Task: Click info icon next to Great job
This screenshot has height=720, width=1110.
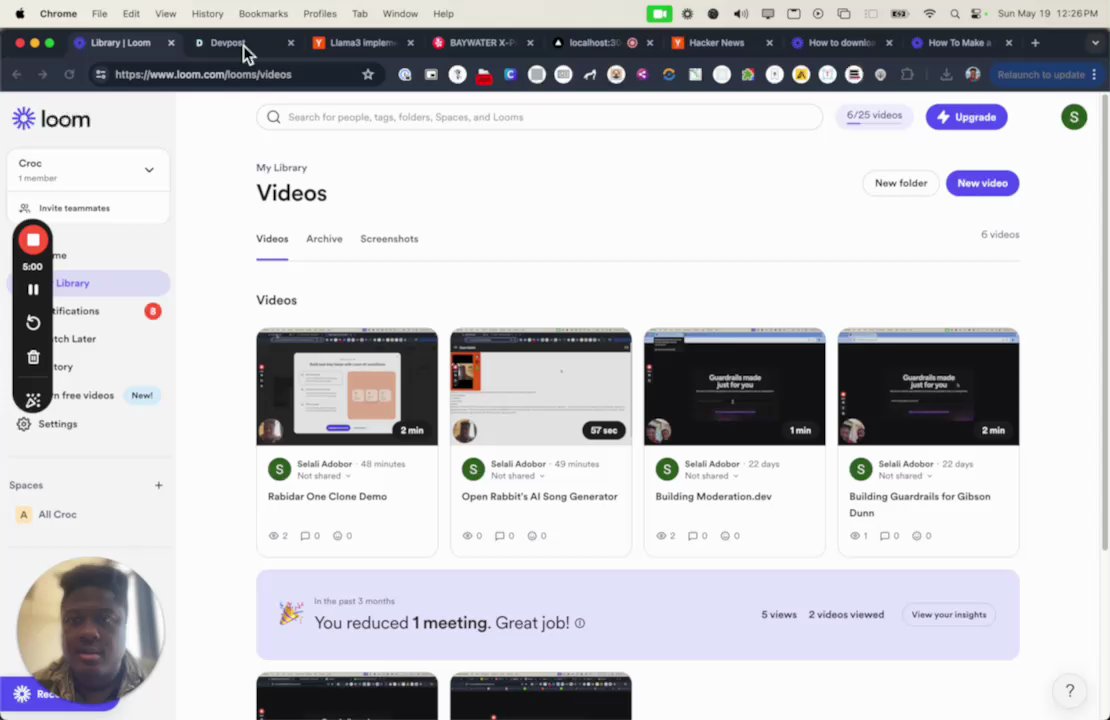Action: point(580,624)
